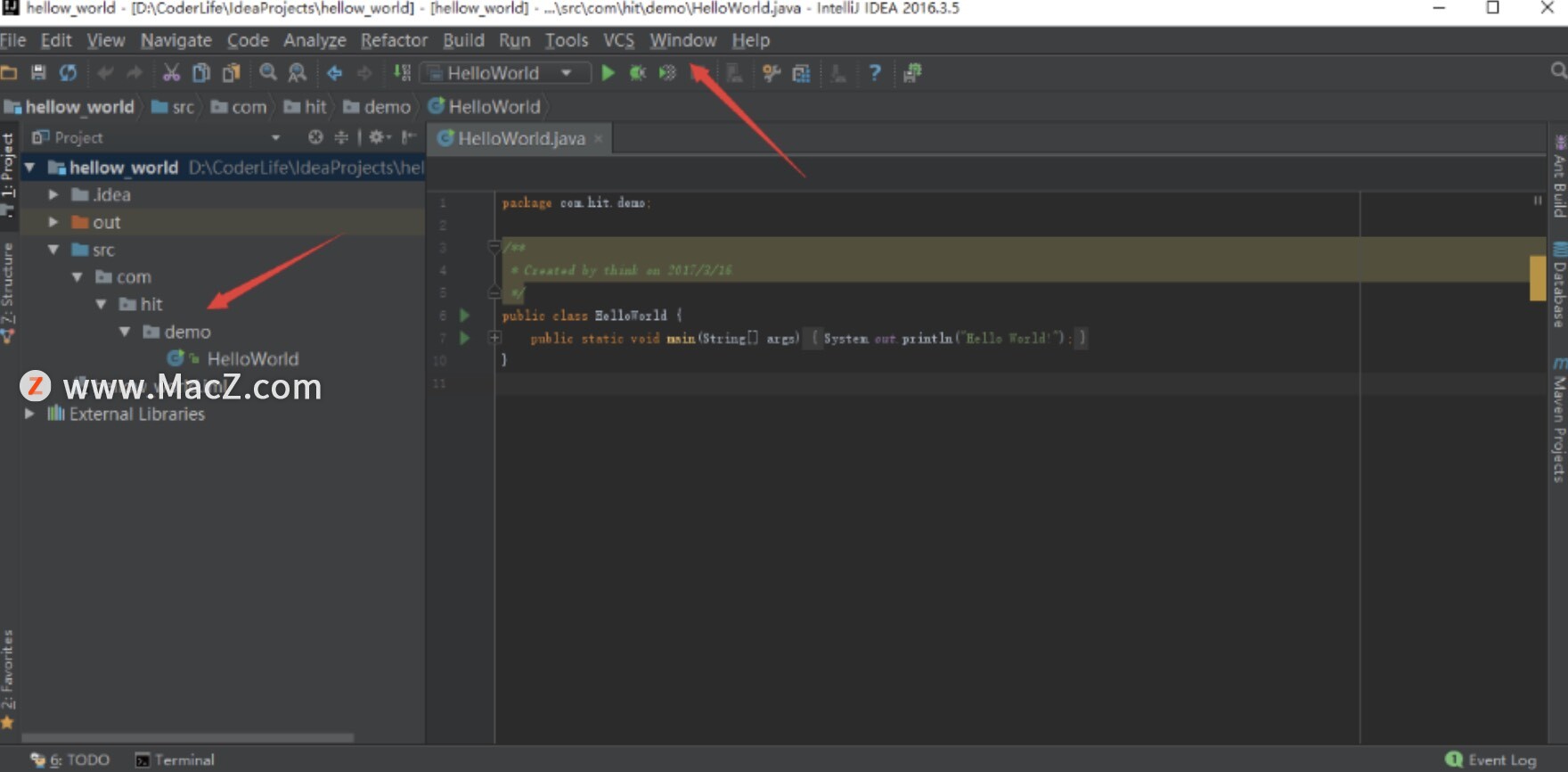Open the File menu
1568x772 pixels.
[13, 40]
